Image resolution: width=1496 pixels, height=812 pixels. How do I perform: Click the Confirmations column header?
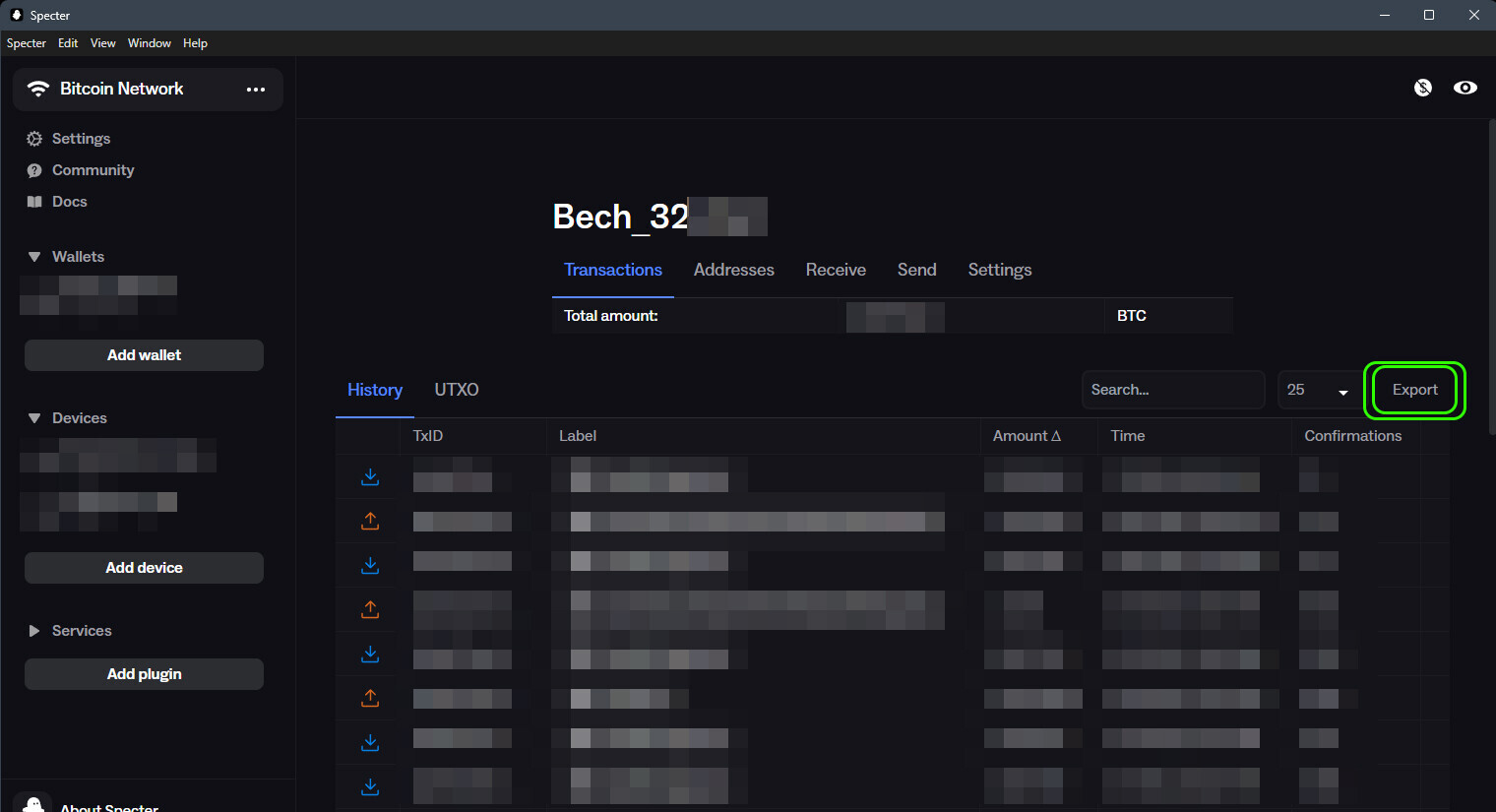click(1353, 436)
